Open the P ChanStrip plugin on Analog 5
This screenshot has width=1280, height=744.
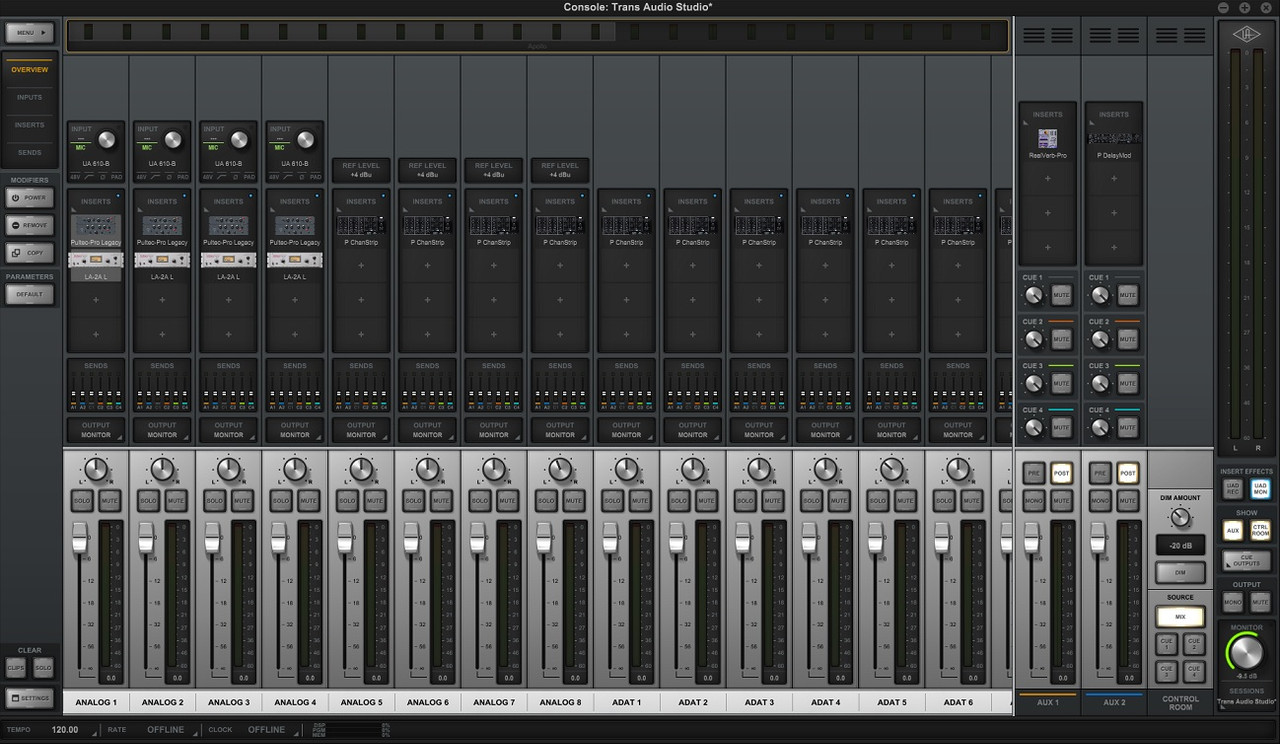pyautogui.click(x=361, y=225)
